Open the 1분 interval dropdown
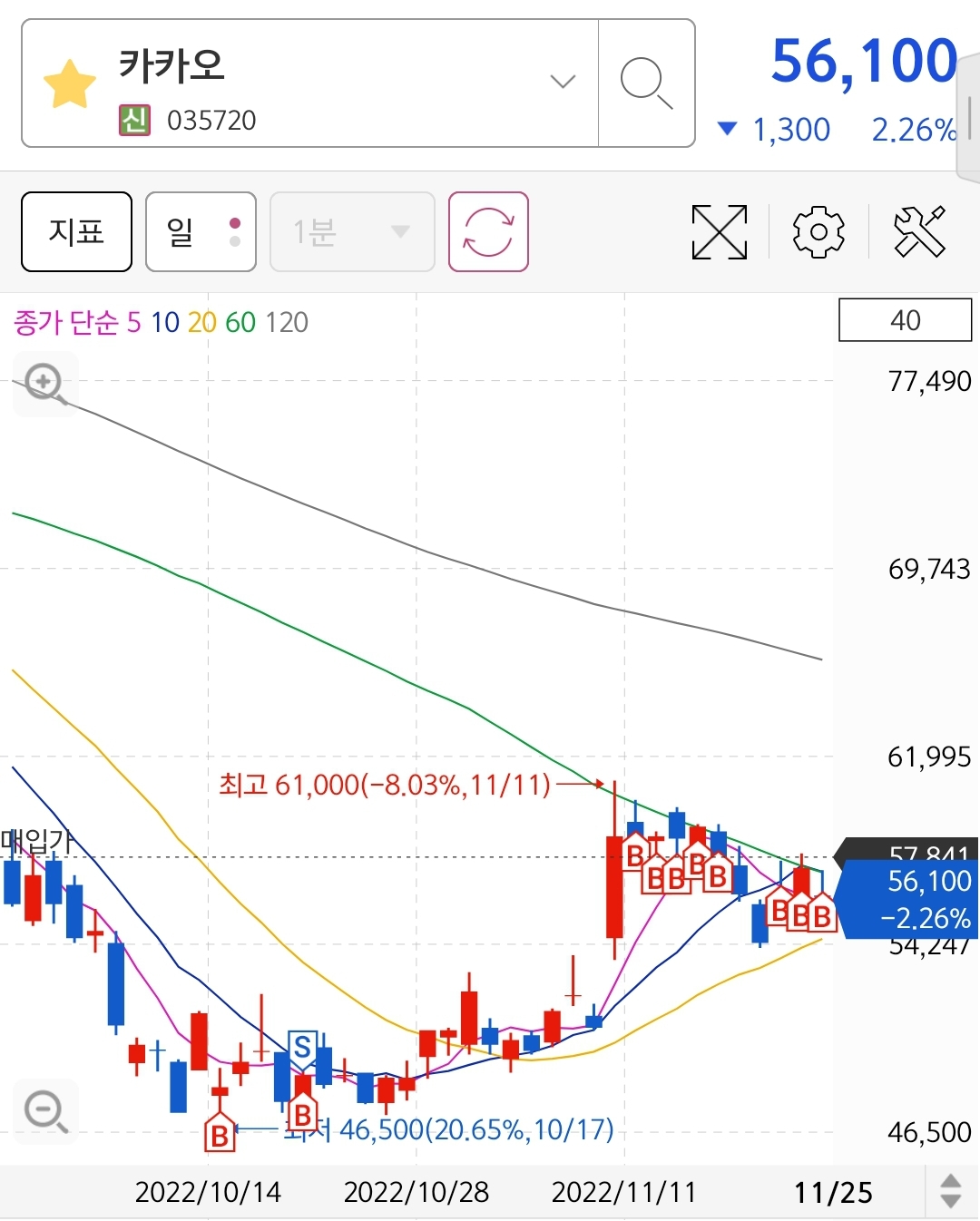The height and width of the screenshot is (1221, 980). (x=352, y=232)
